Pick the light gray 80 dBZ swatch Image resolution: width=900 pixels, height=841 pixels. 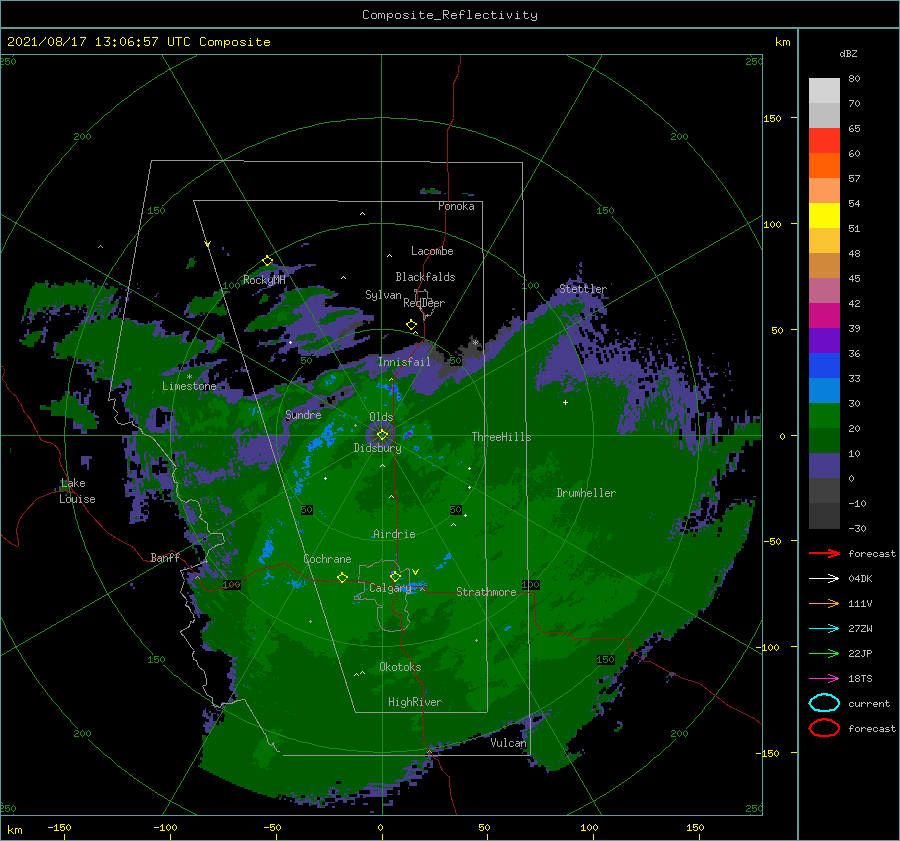click(824, 90)
